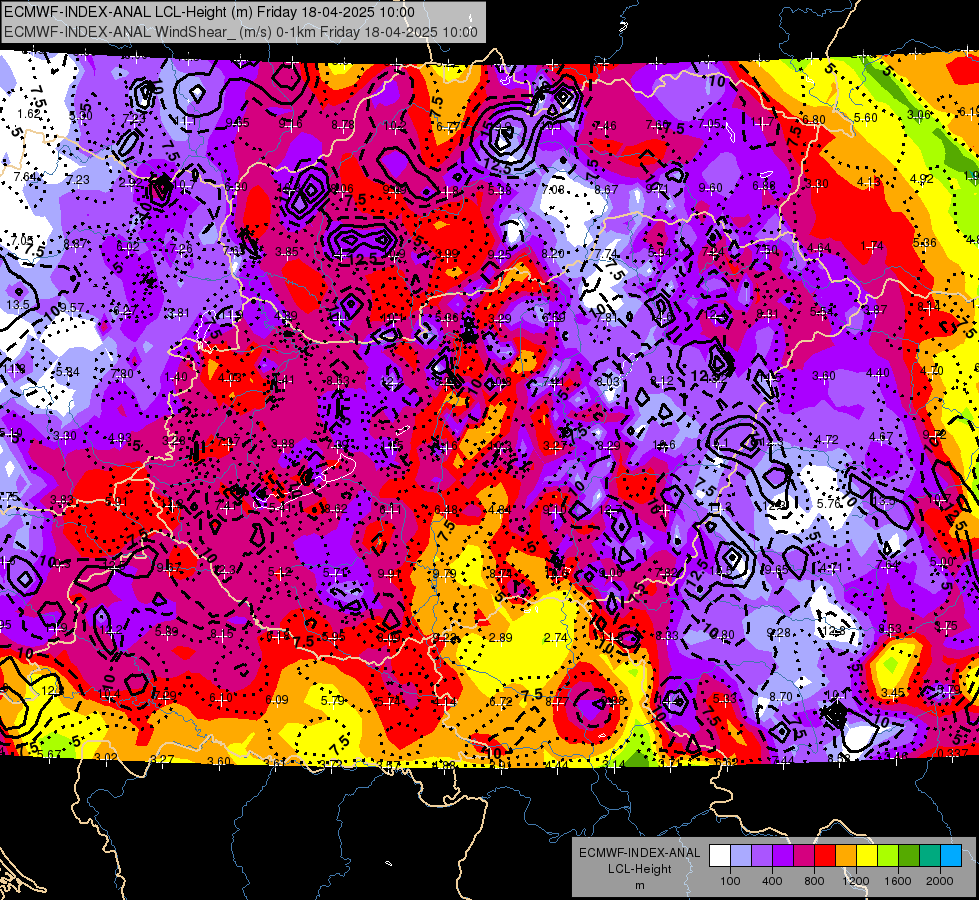Screen dimensions: 979x900
Task: Click the shear value 3.85
Action: tap(287, 252)
